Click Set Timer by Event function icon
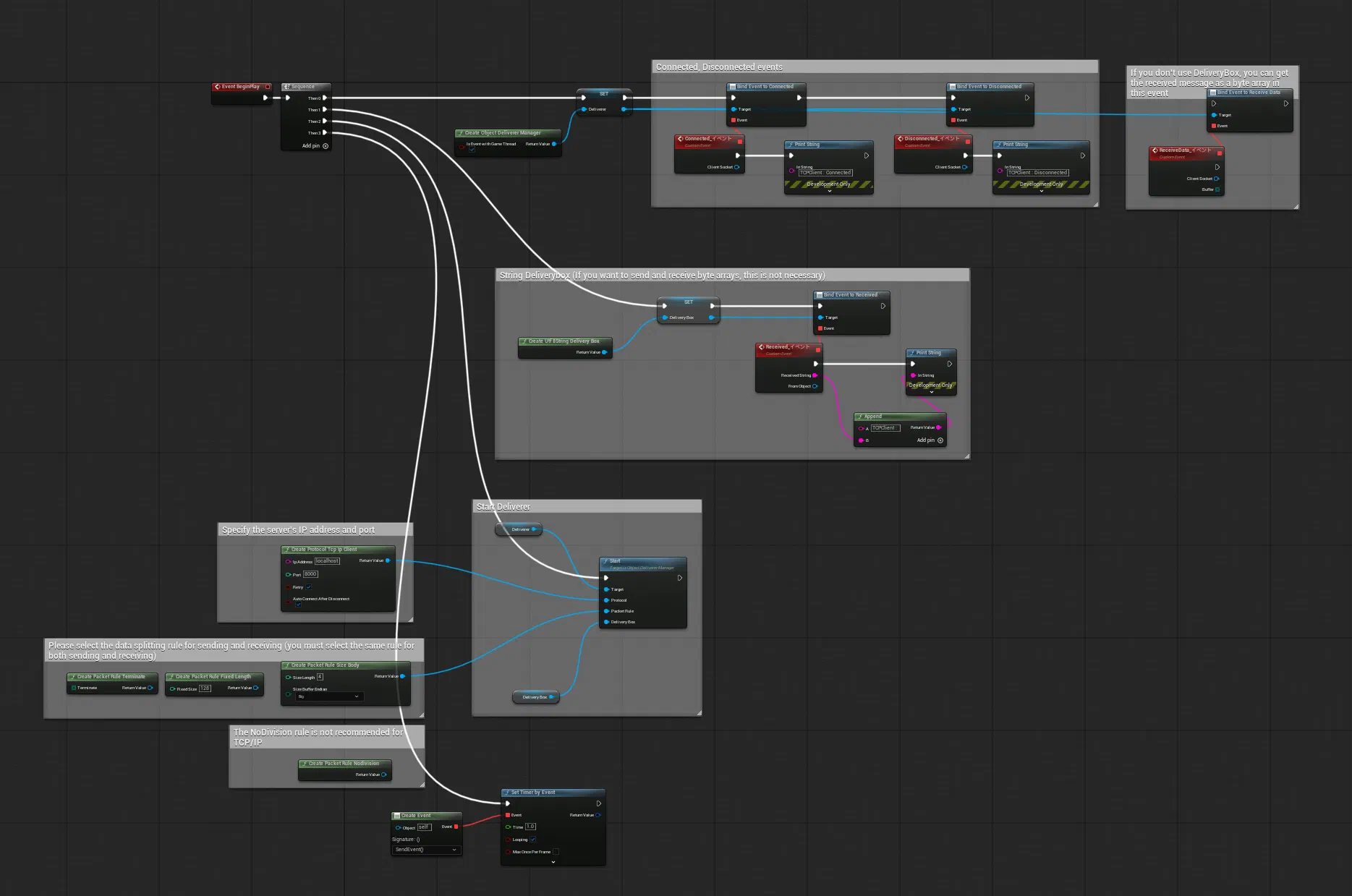The image size is (1352, 896). (506, 793)
